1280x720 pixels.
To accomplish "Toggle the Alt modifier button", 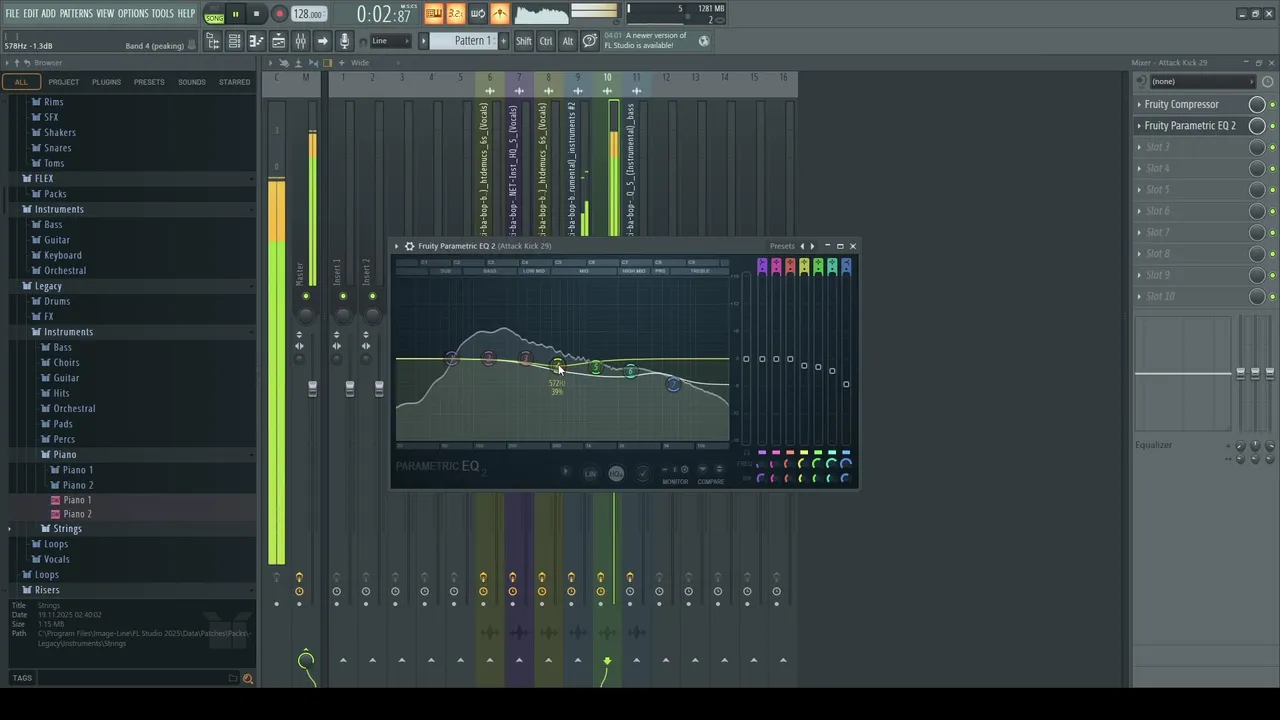I will (x=568, y=41).
